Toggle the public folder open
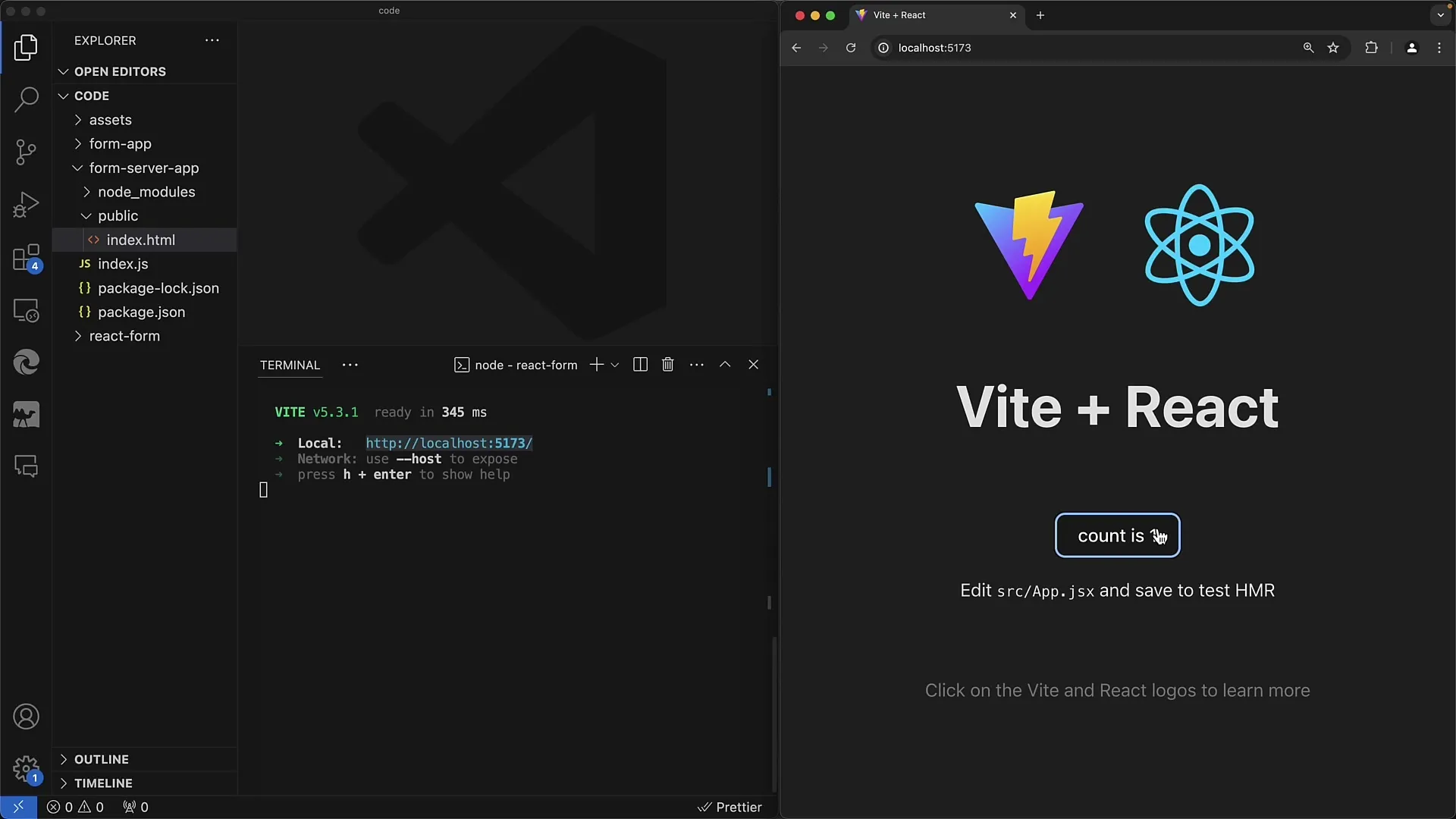This screenshot has width=1456, height=819. pyautogui.click(x=87, y=215)
